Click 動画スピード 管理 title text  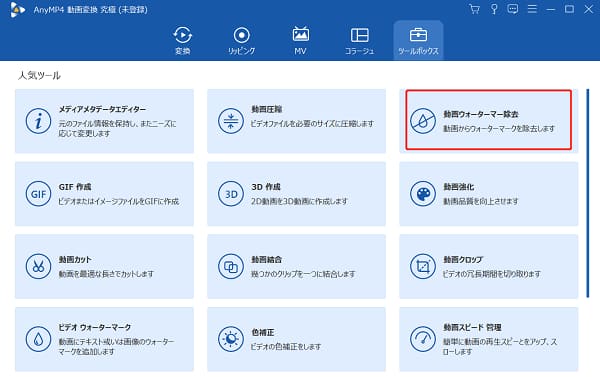(x=472, y=327)
